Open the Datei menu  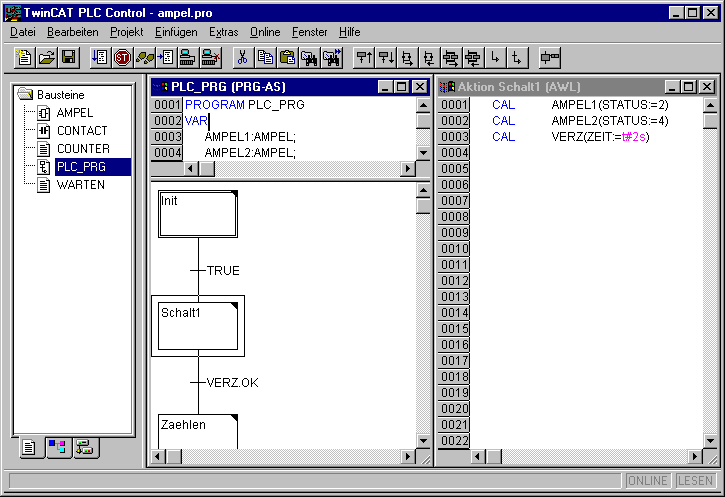click(23, 32)
